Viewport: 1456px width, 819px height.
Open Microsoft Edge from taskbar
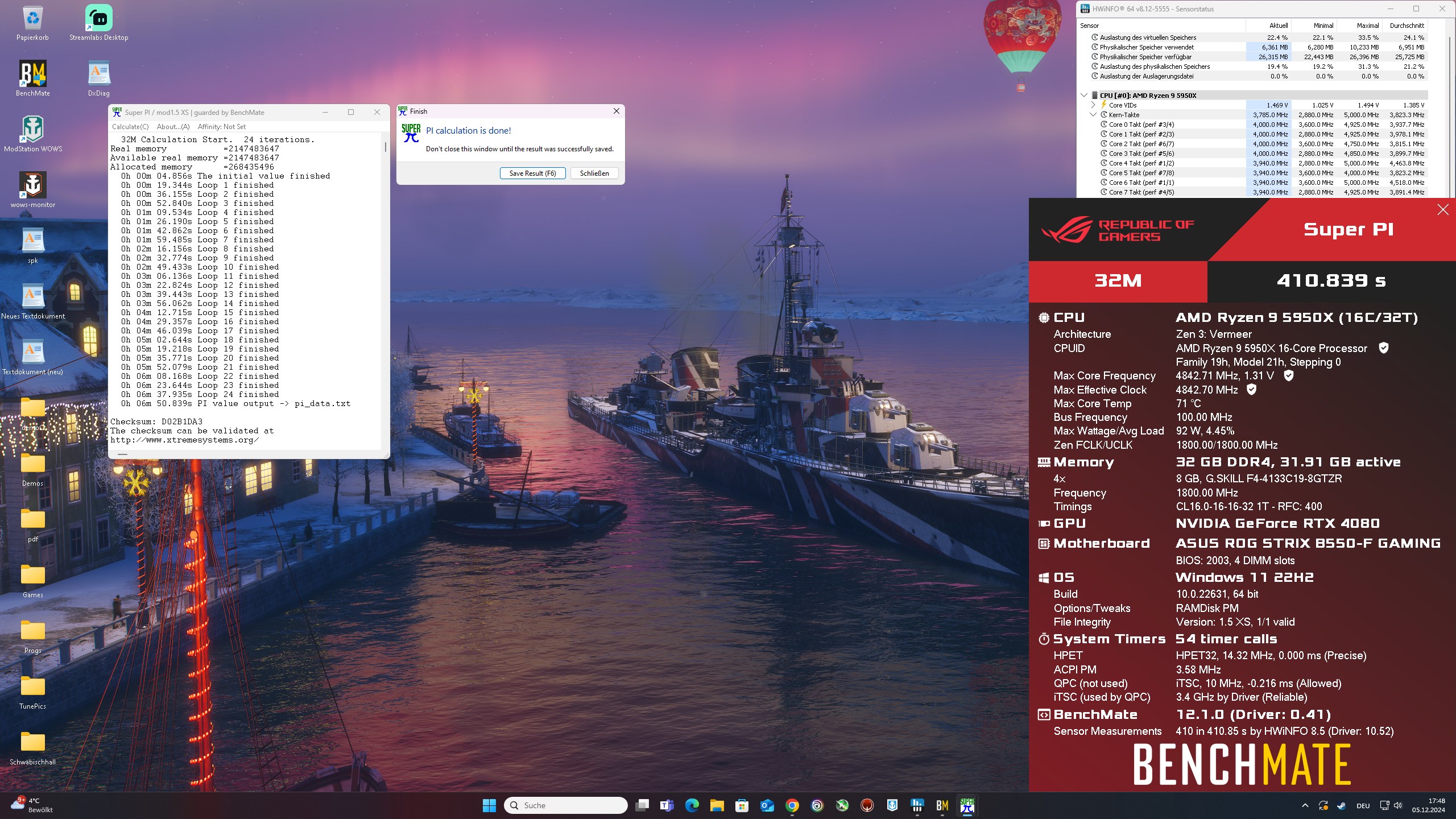click(x=692, y=805)
